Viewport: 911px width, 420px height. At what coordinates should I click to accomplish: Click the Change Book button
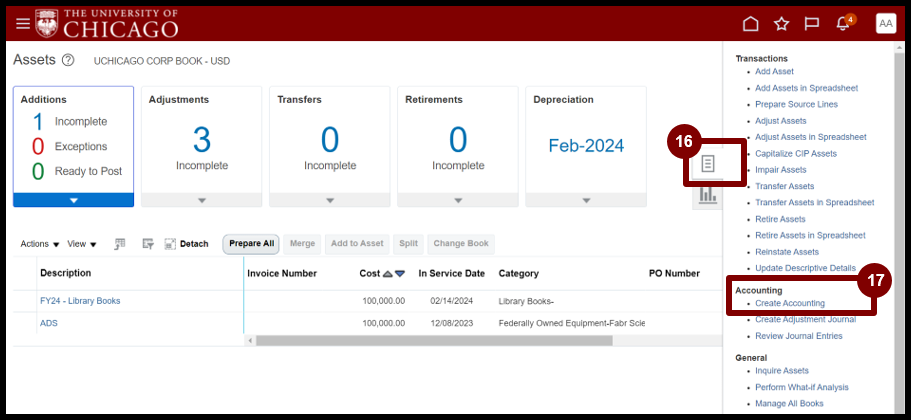click(461, 244)
